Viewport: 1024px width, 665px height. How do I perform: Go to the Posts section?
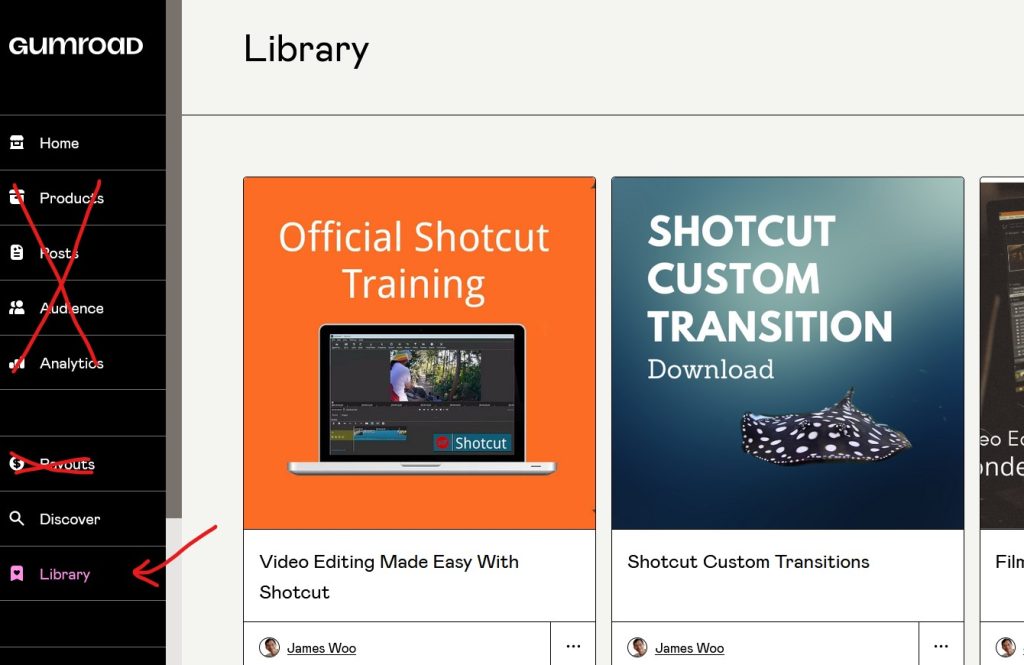click(83, 253)
